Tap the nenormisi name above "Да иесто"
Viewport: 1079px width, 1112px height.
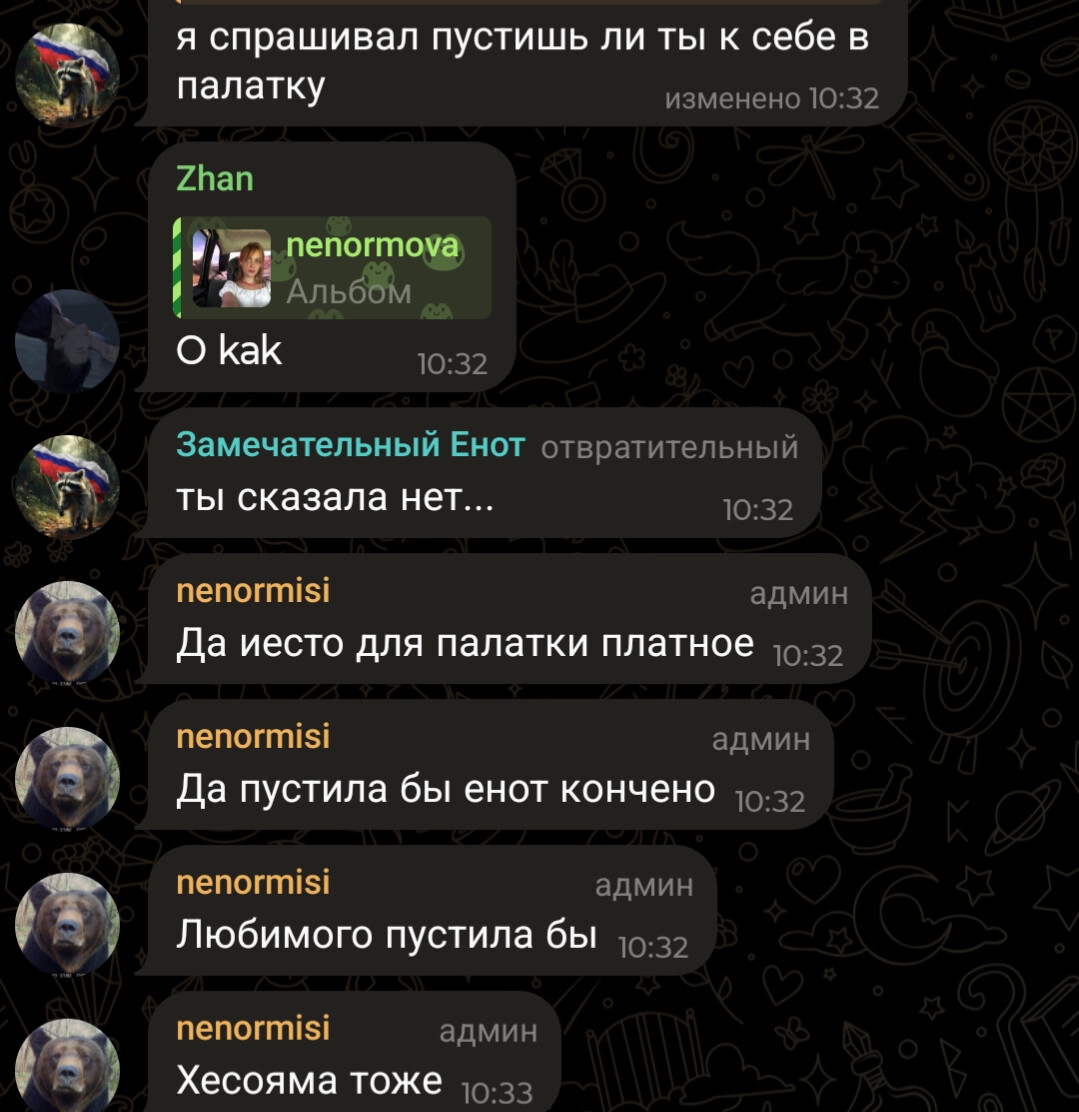253,591
